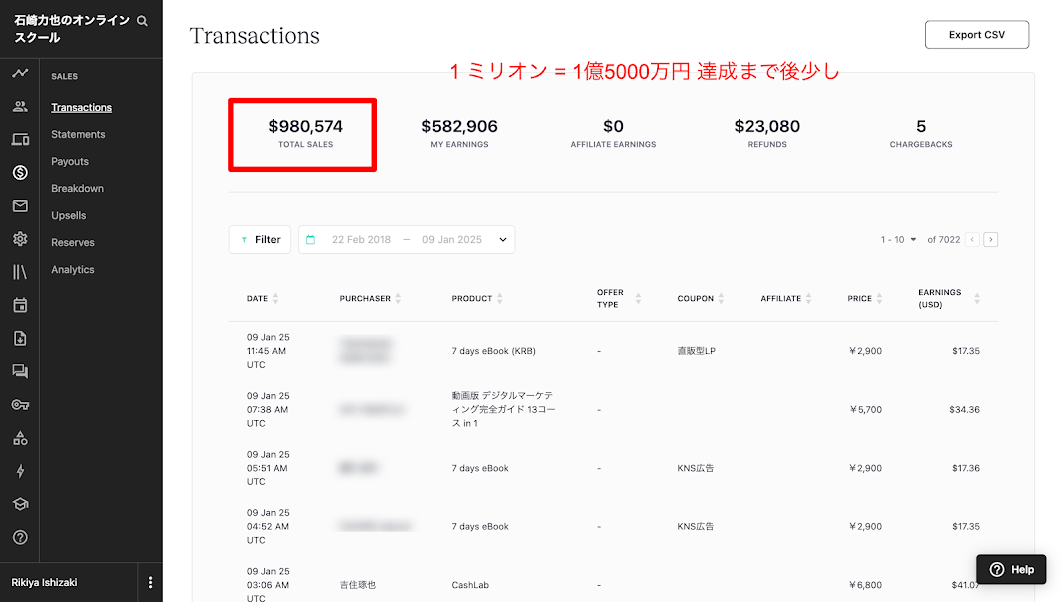Open the search magnifier in sidebar header
Screen dimensions: 1064x602
click(142, 21)
